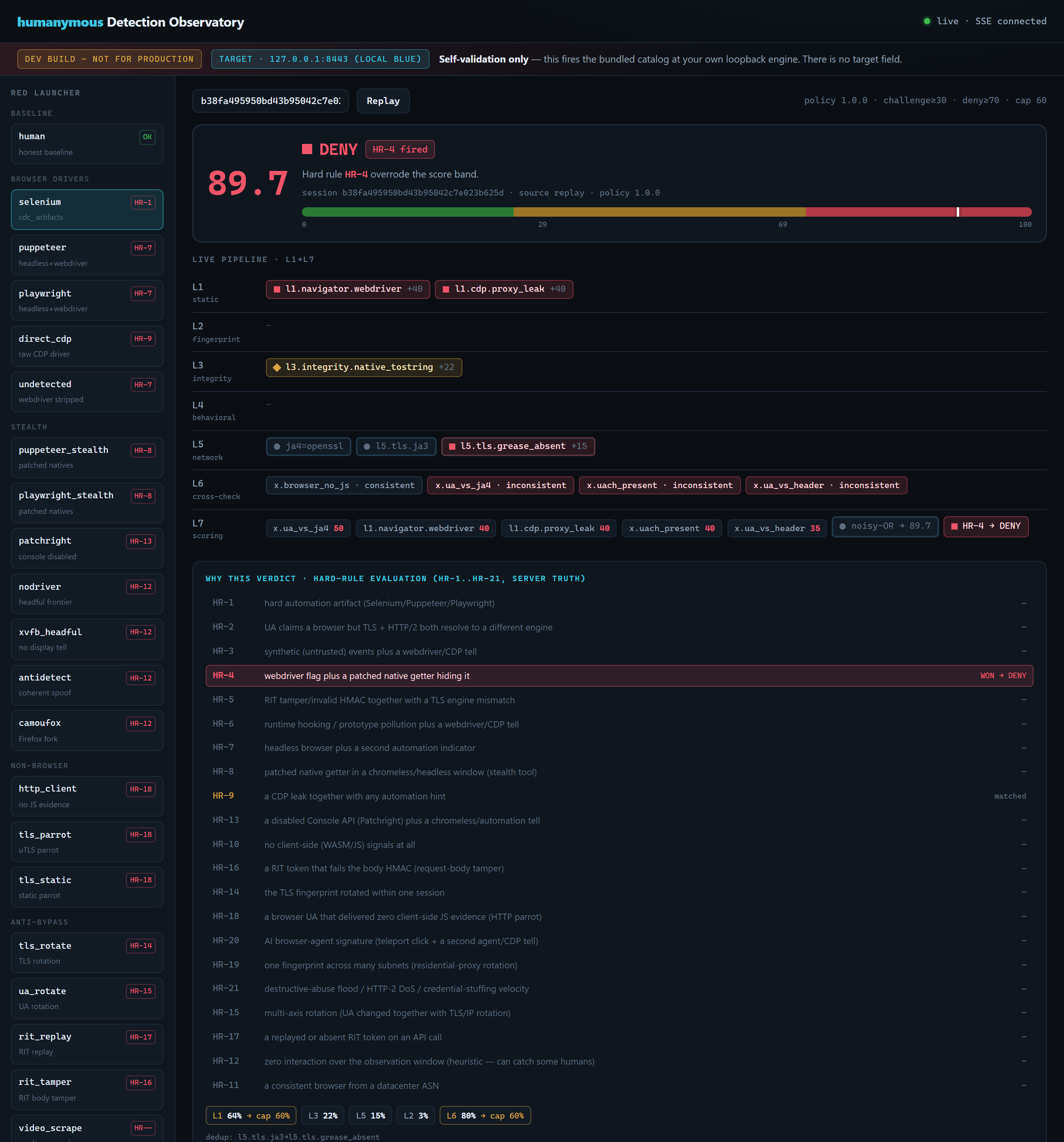The image size is (1064, 1142).
Task: Select the selenium cdc_ artifacts scenario
Action: 87,210
